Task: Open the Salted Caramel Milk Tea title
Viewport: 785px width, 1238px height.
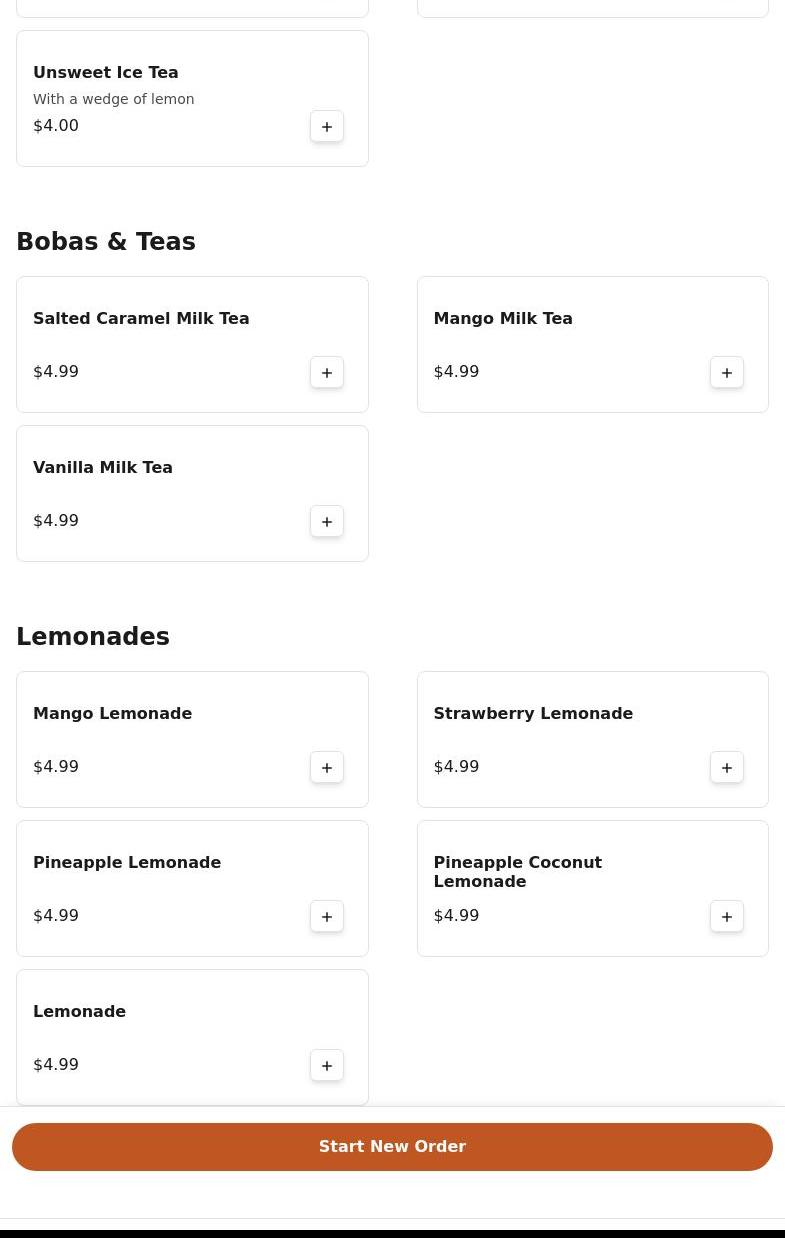Action: (x=141, y=318)
